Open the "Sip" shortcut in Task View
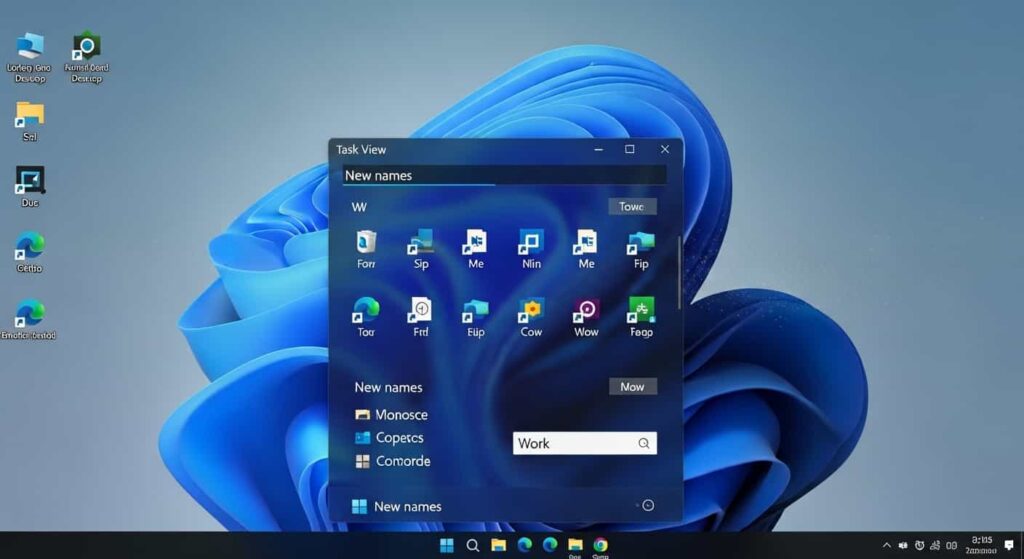 click(x=420, y=243)
